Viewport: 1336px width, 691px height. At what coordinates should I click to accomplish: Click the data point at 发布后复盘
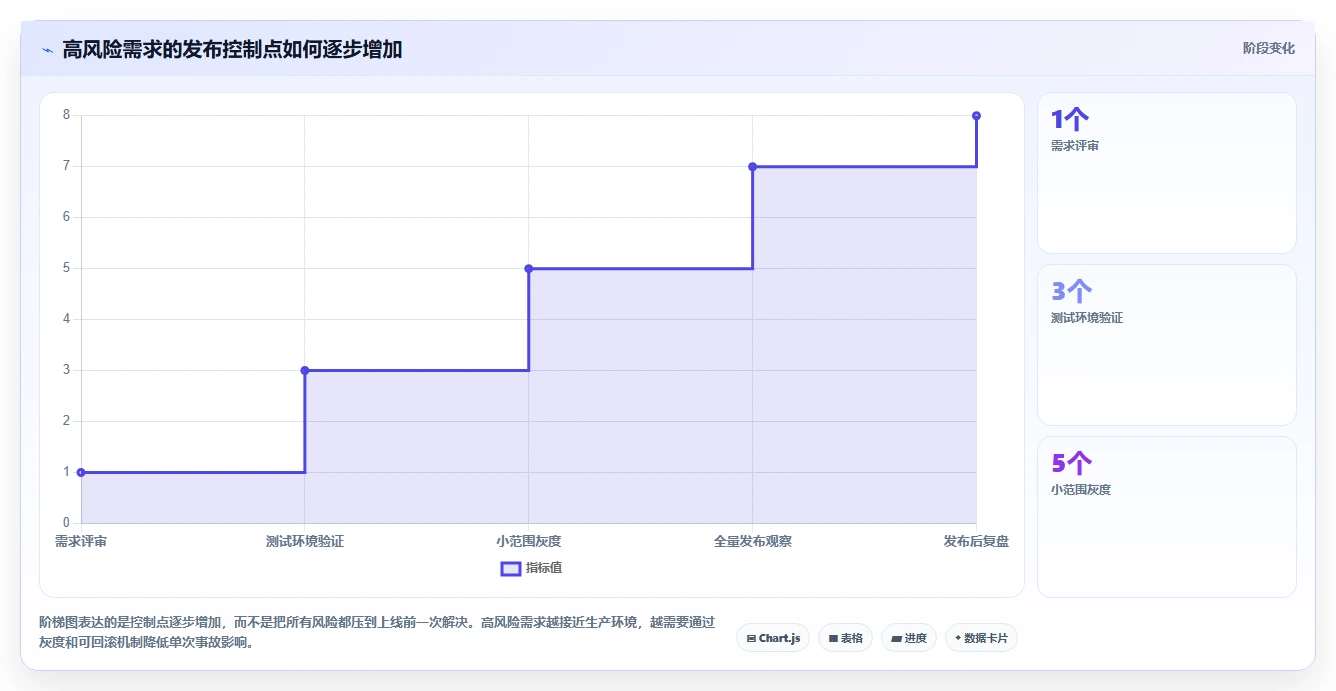(976, 115)
